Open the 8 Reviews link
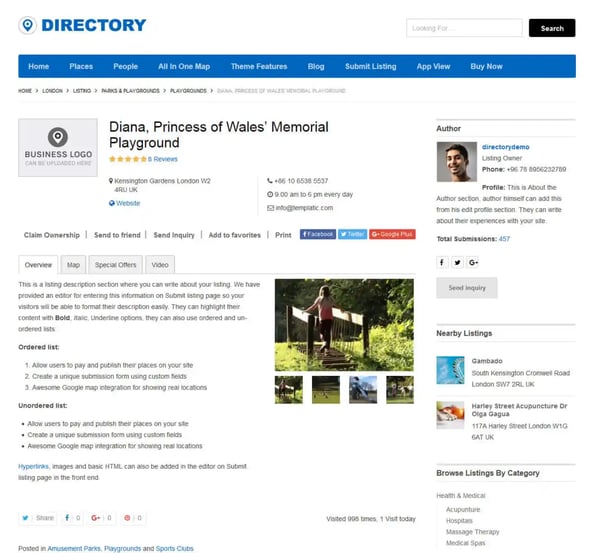 pos(163,159)
